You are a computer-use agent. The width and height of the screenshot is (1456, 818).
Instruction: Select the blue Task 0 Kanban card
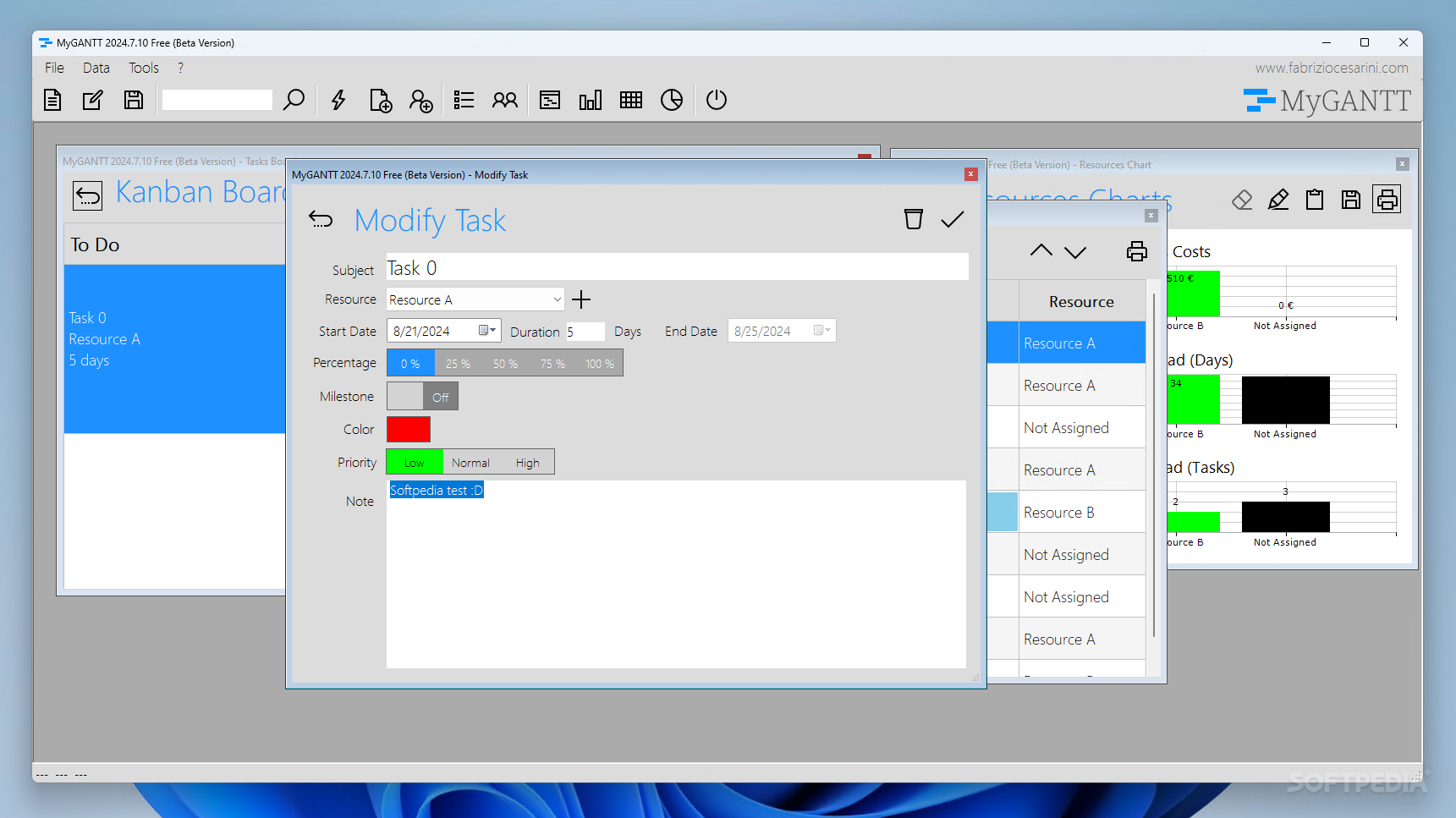[x=174, y=349]
